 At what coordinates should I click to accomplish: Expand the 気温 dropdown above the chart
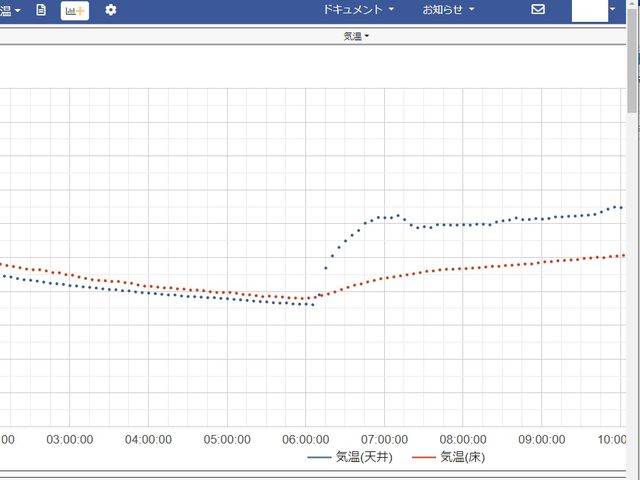click(356, 36)
